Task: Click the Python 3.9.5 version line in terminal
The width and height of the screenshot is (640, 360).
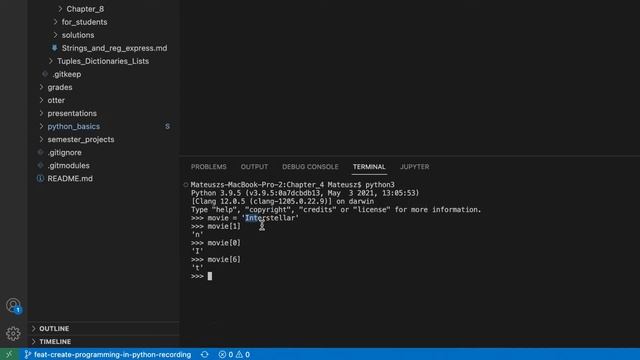Action: (305, 193)
